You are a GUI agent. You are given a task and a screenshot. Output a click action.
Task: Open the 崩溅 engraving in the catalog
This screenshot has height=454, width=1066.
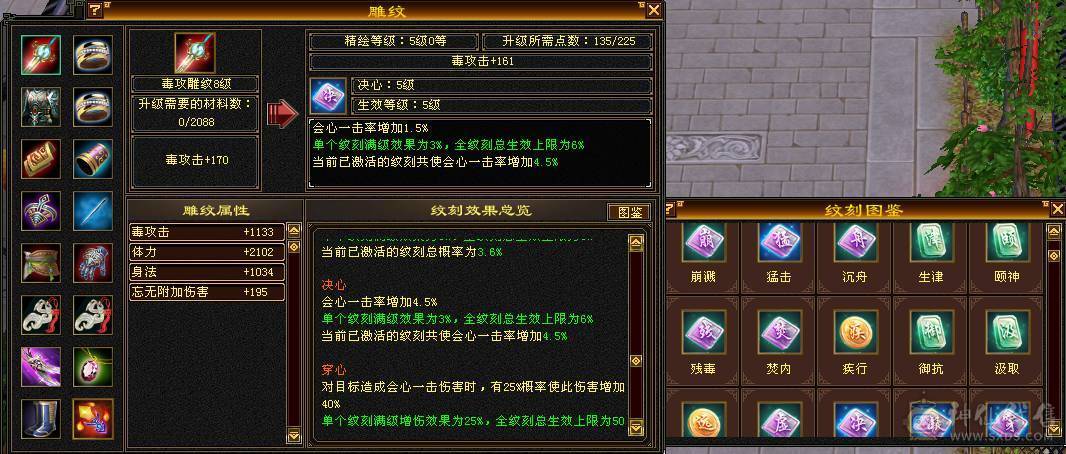tap(703, 243)
